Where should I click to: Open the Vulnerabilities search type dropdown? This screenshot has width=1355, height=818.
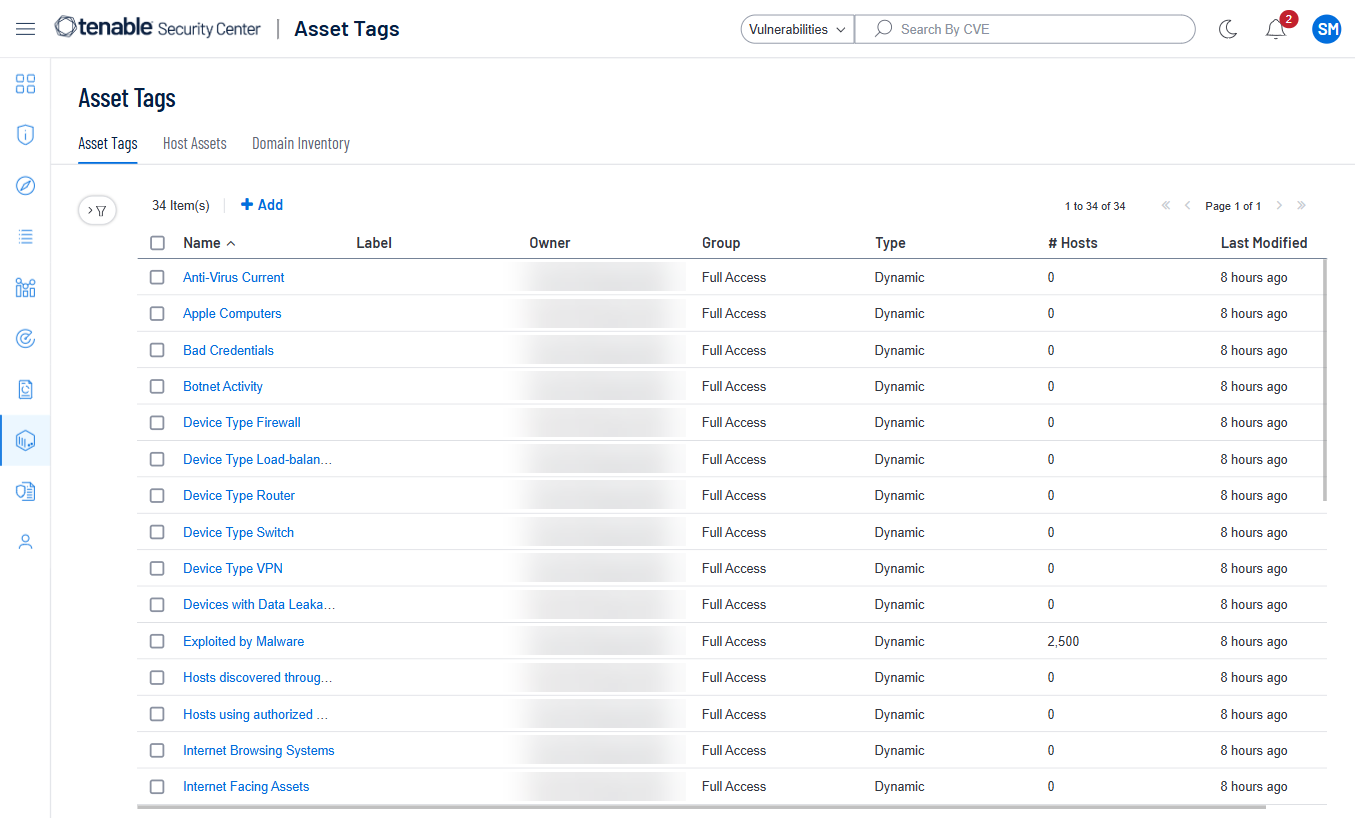(x=797, y=29)
